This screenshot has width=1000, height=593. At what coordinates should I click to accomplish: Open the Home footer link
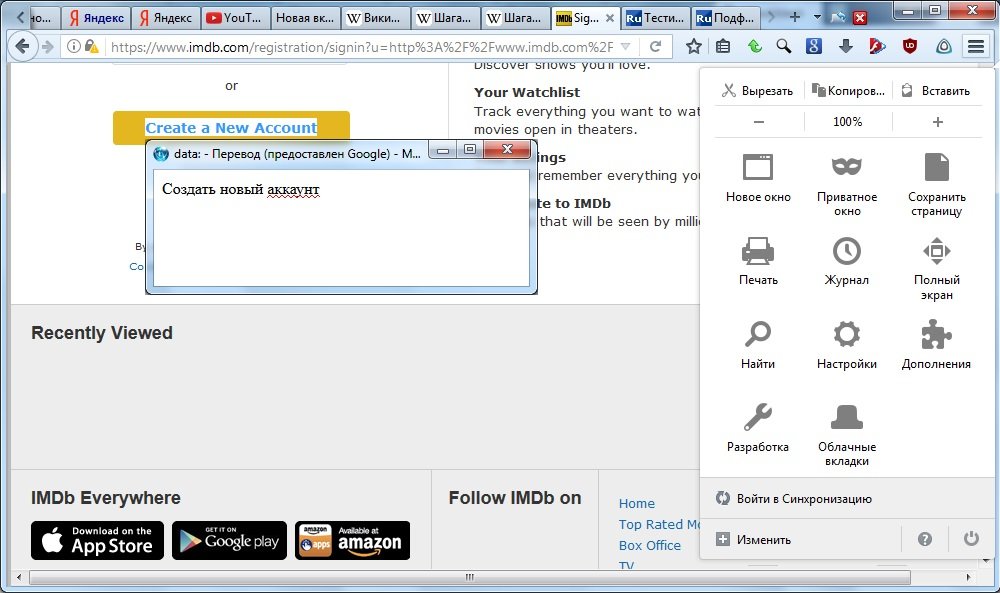pyautogui.click(x=636, y=503)
